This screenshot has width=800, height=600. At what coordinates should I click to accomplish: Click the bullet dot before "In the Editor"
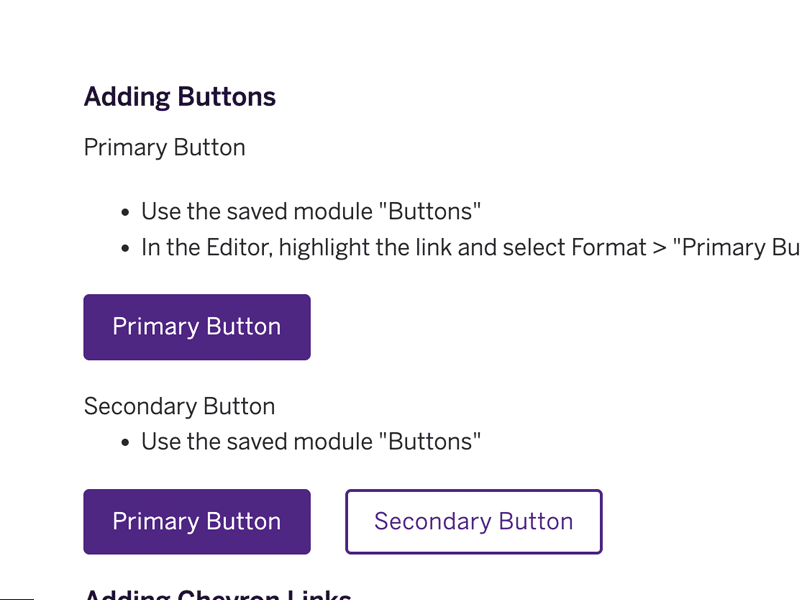pos(125,249)
